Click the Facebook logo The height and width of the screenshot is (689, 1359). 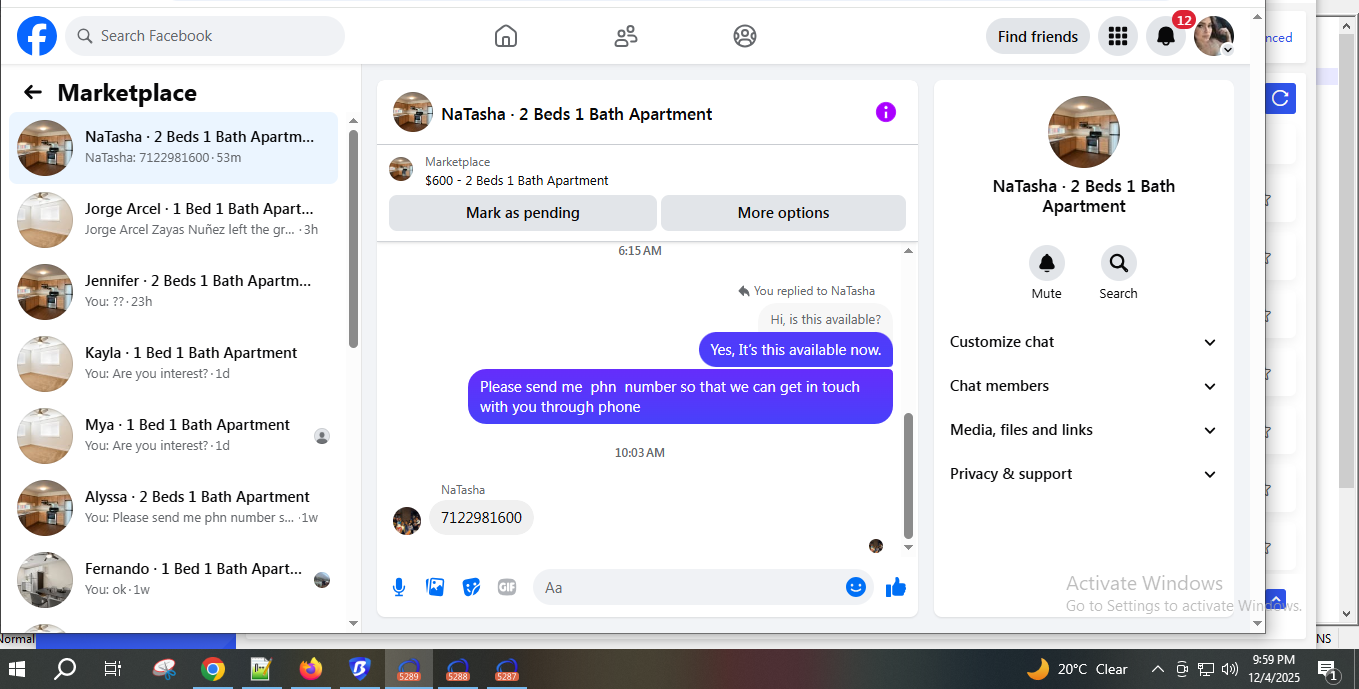point(37,36)
